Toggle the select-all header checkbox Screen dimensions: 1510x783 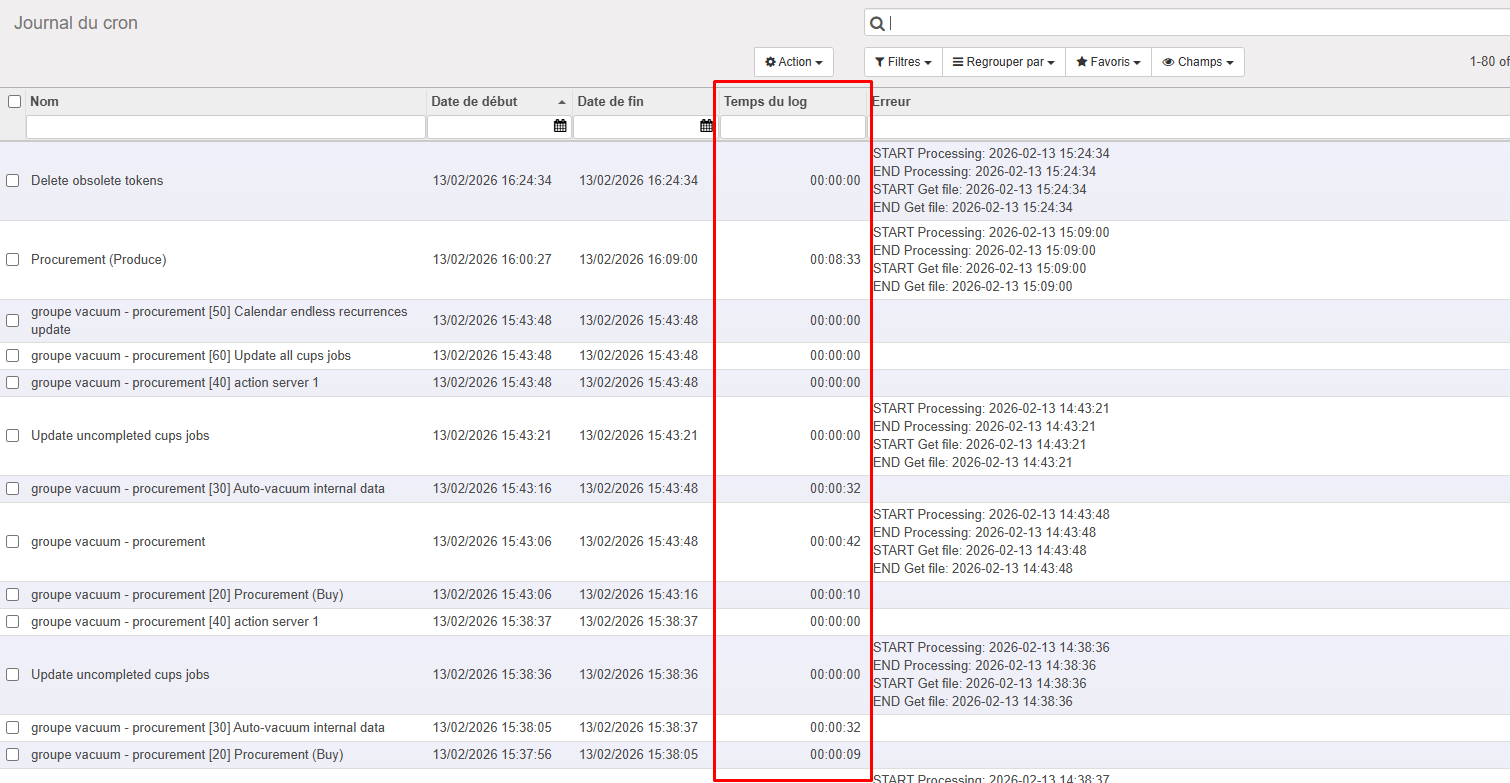tap(14, 101)
